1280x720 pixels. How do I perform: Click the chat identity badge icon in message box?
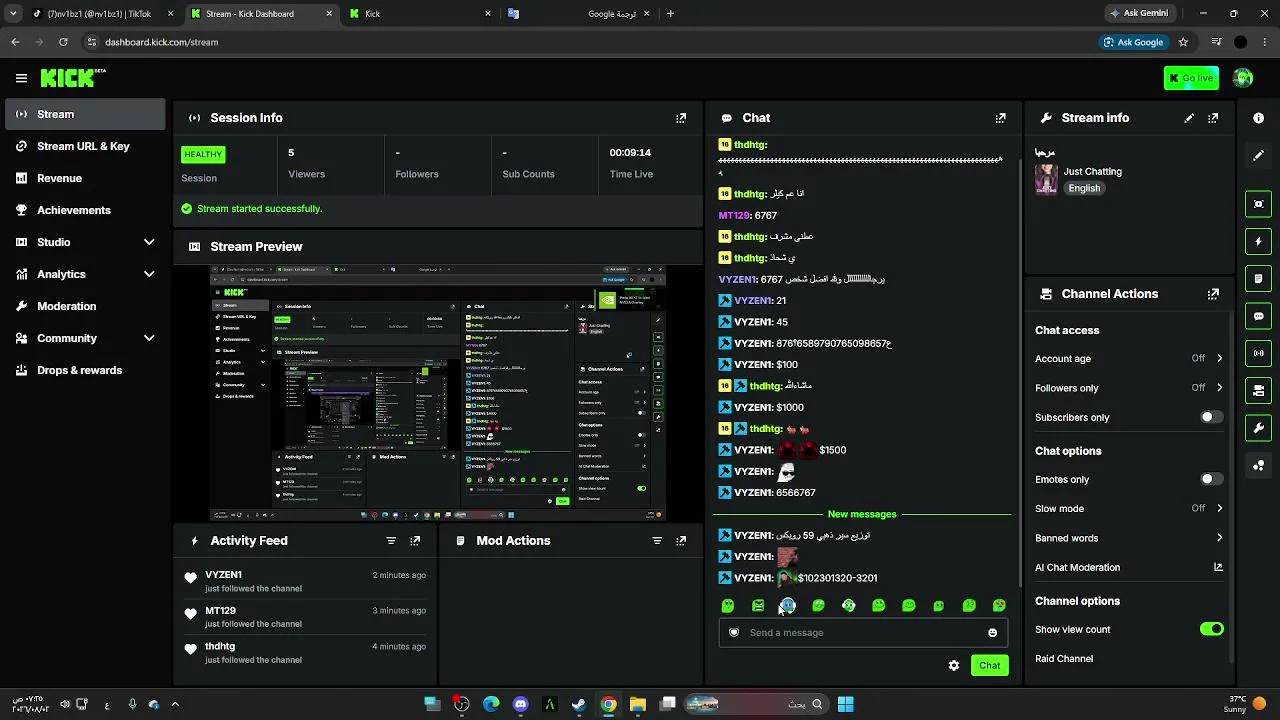tap(734, 633)
